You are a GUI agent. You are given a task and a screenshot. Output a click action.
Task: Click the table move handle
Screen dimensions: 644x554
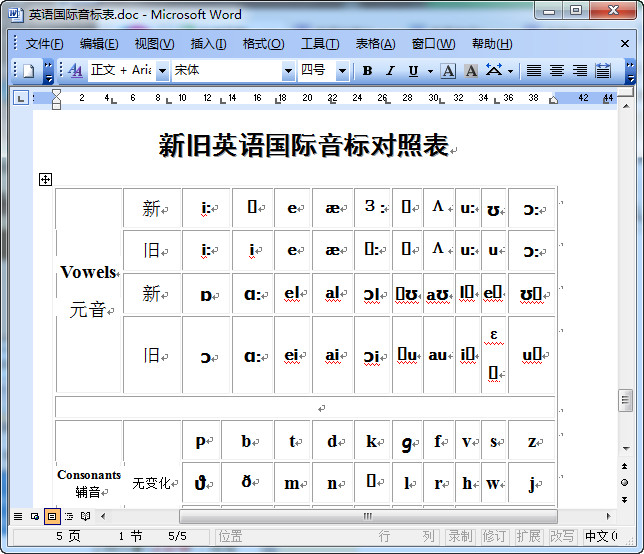45,179
